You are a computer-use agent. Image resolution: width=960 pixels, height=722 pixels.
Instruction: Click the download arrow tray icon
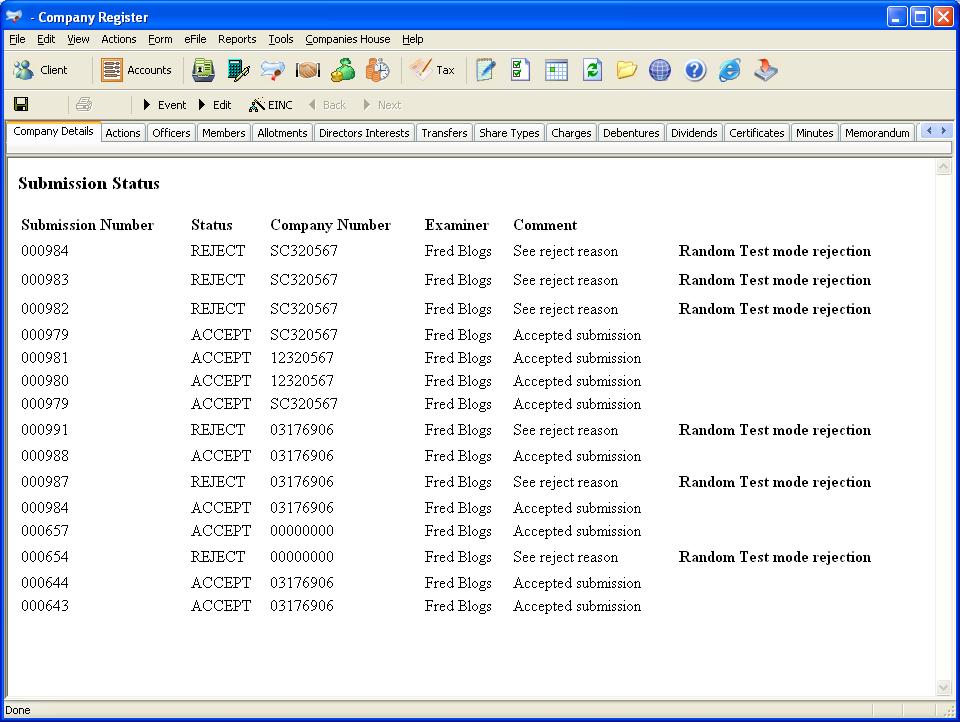pyautogui.click(x=765, y=70)
